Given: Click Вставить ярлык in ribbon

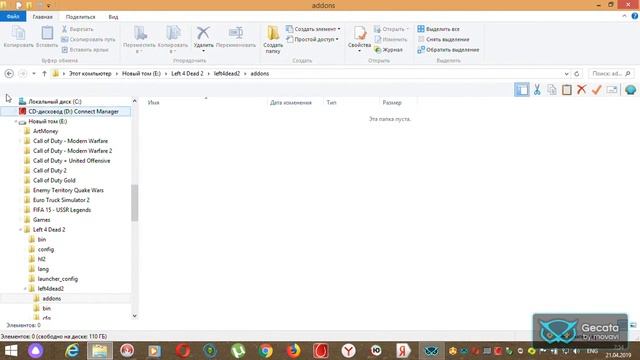Looking at the screenshot, I should point(85,50).
